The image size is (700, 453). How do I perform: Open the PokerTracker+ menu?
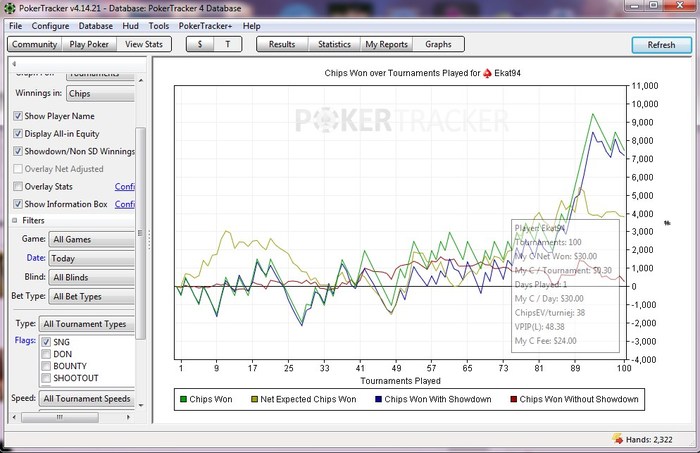coord(205,26)
